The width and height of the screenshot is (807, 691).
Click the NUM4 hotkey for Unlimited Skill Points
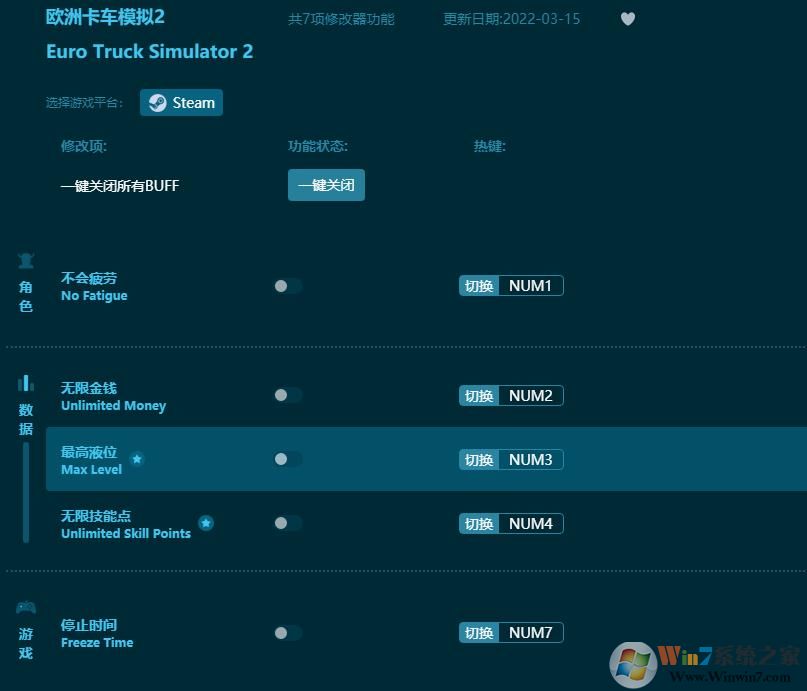pyautogui.click(x=511, y=523)
